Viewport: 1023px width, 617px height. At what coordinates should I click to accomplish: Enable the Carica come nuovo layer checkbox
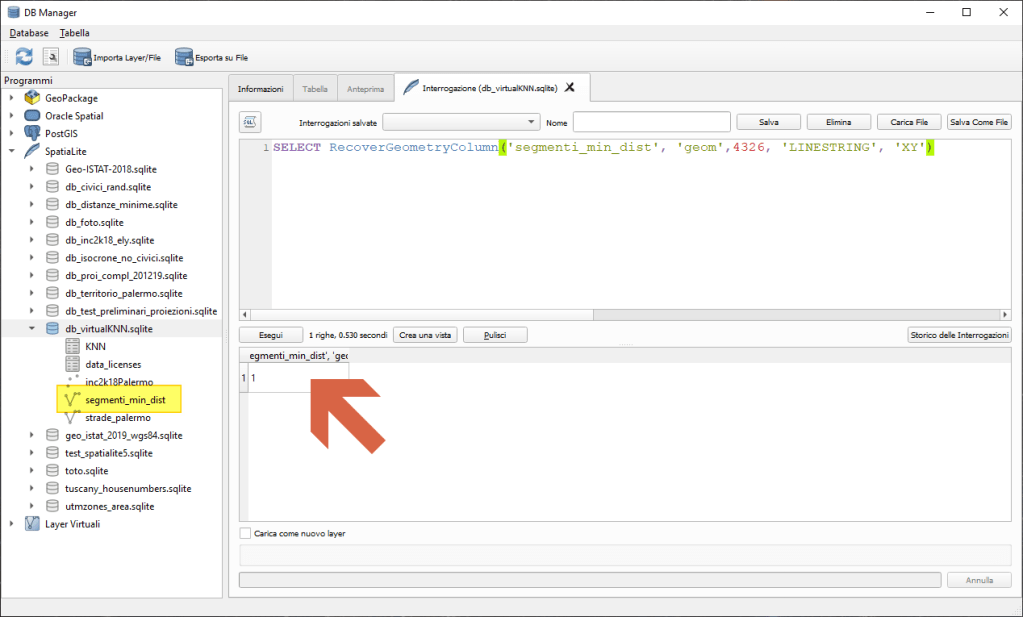tap(246, 533)
